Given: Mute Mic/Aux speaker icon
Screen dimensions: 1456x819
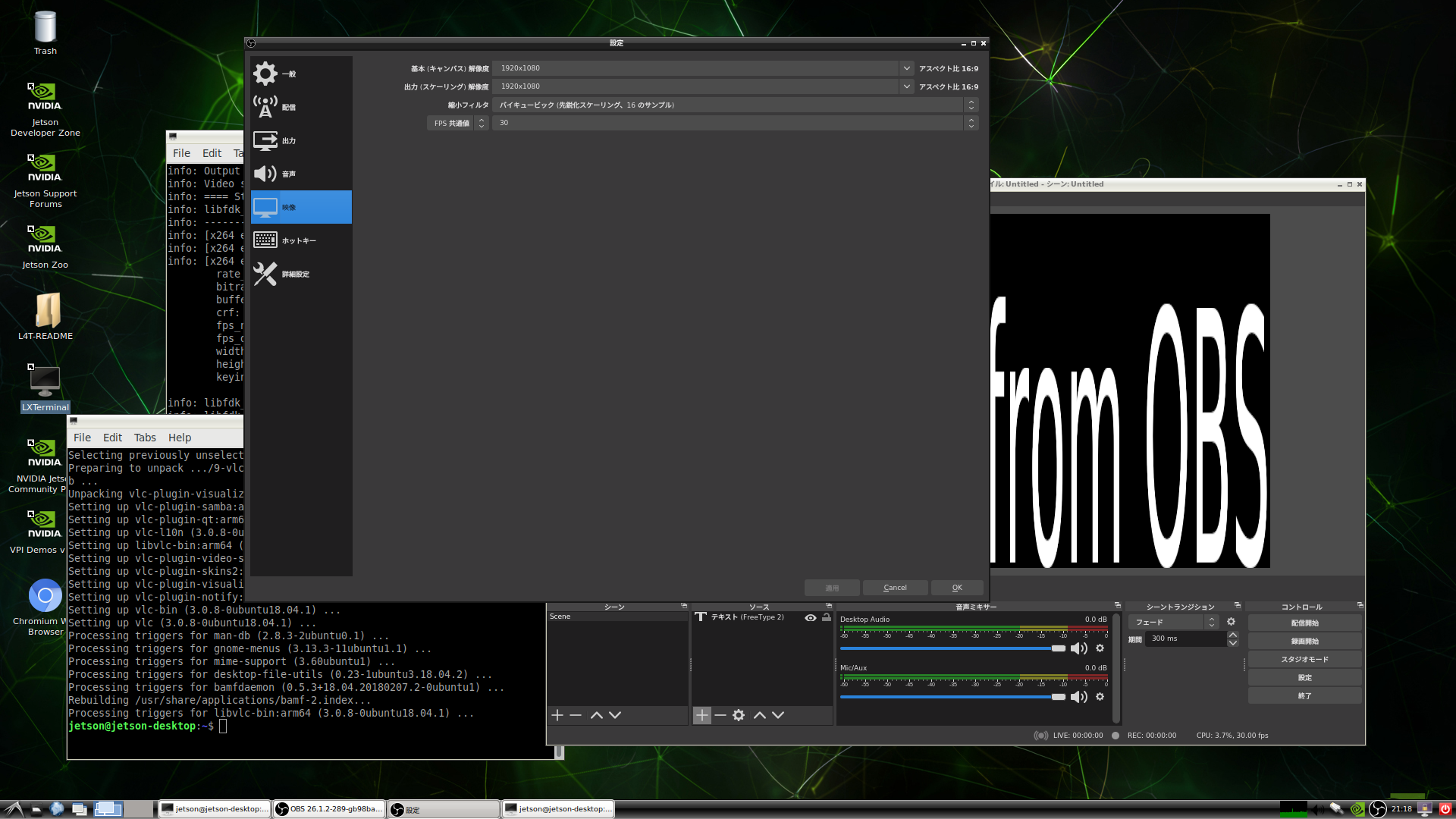Looking at the screenshot, I should pos(1078,697).
